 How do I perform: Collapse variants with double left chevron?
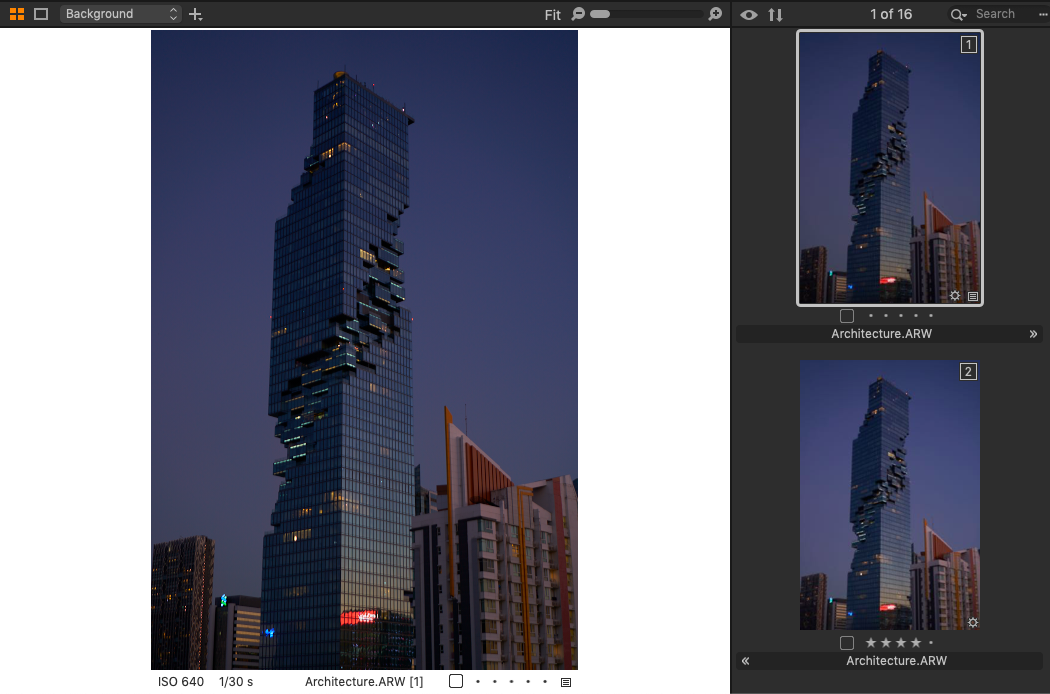tap(745, 661)
